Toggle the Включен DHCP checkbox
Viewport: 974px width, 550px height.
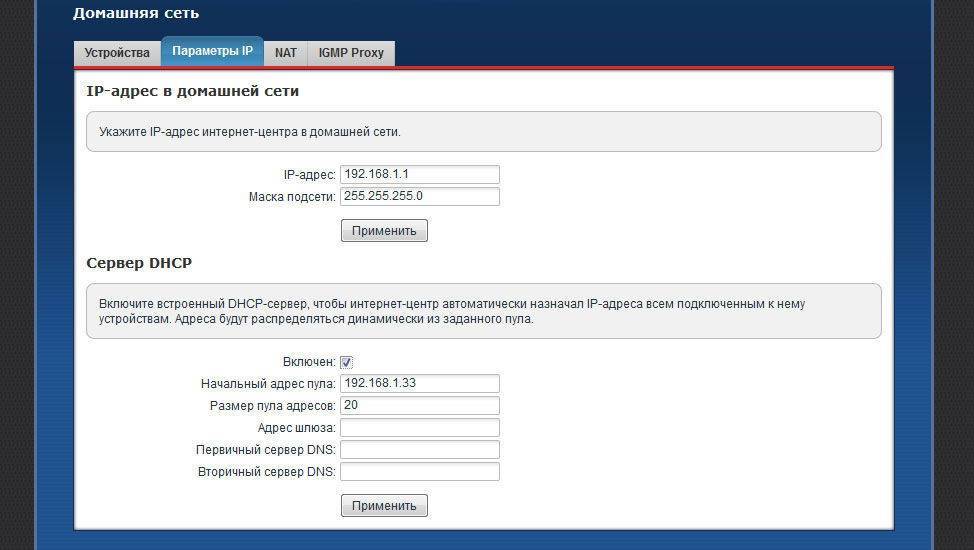point(347,362)
